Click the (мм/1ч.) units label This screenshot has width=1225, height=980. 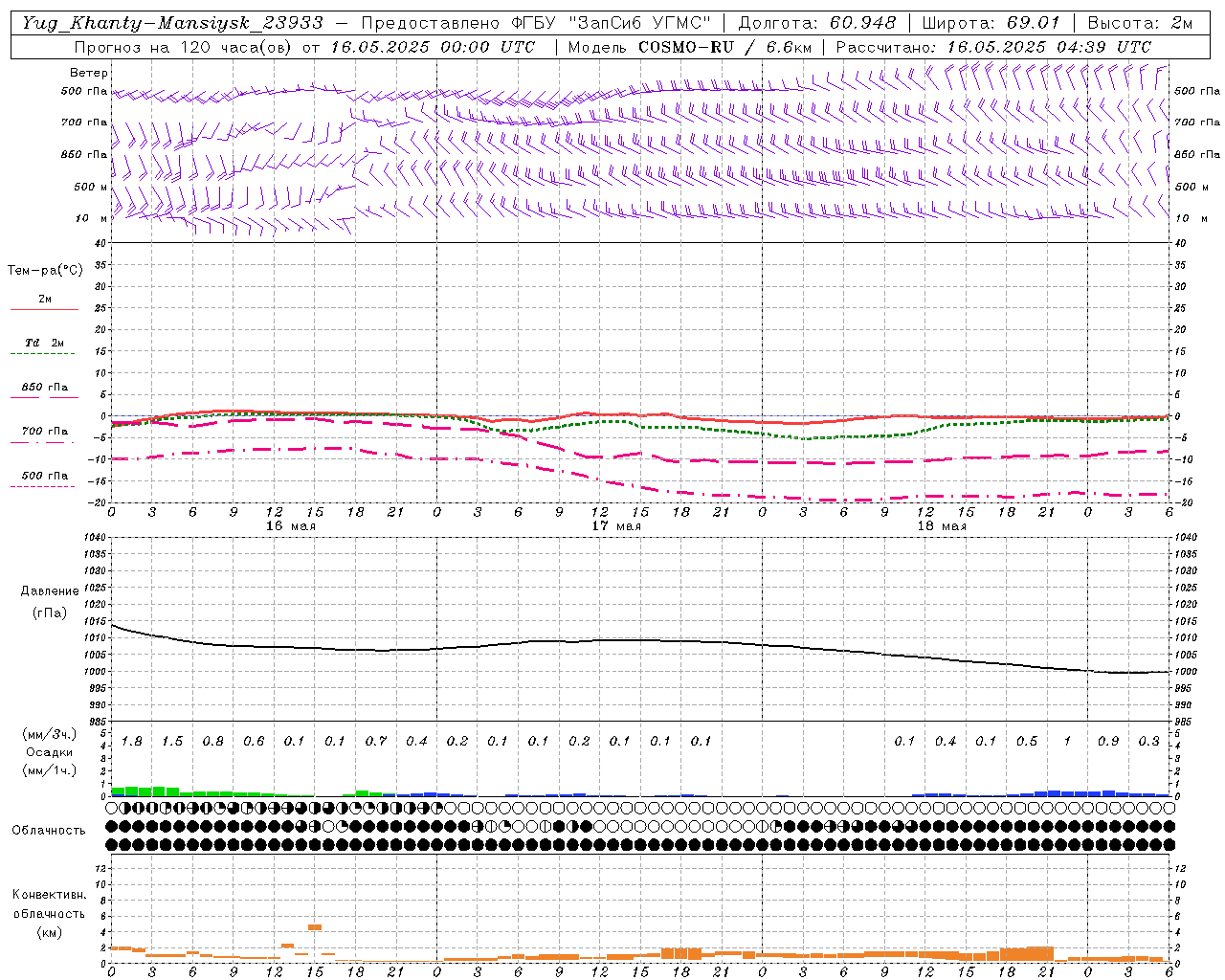point(50,770)
